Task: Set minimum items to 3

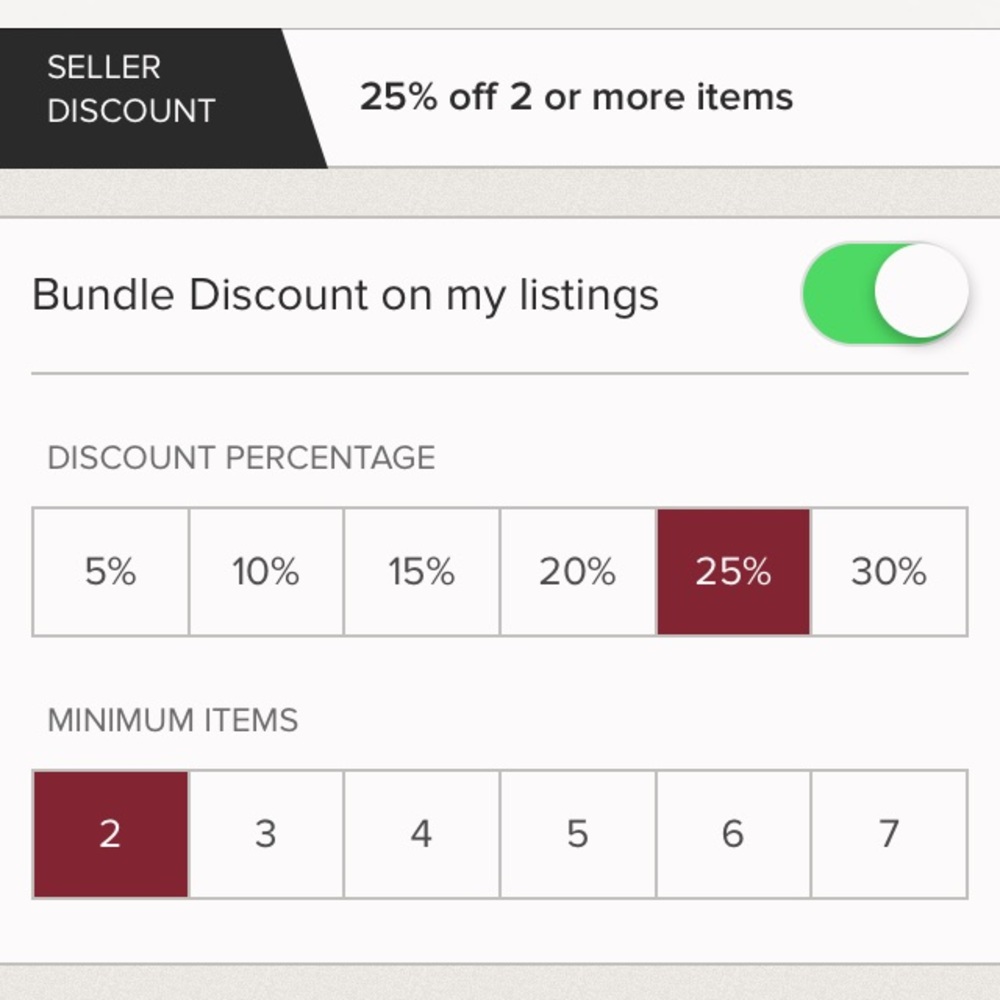Action: (266, 834)
